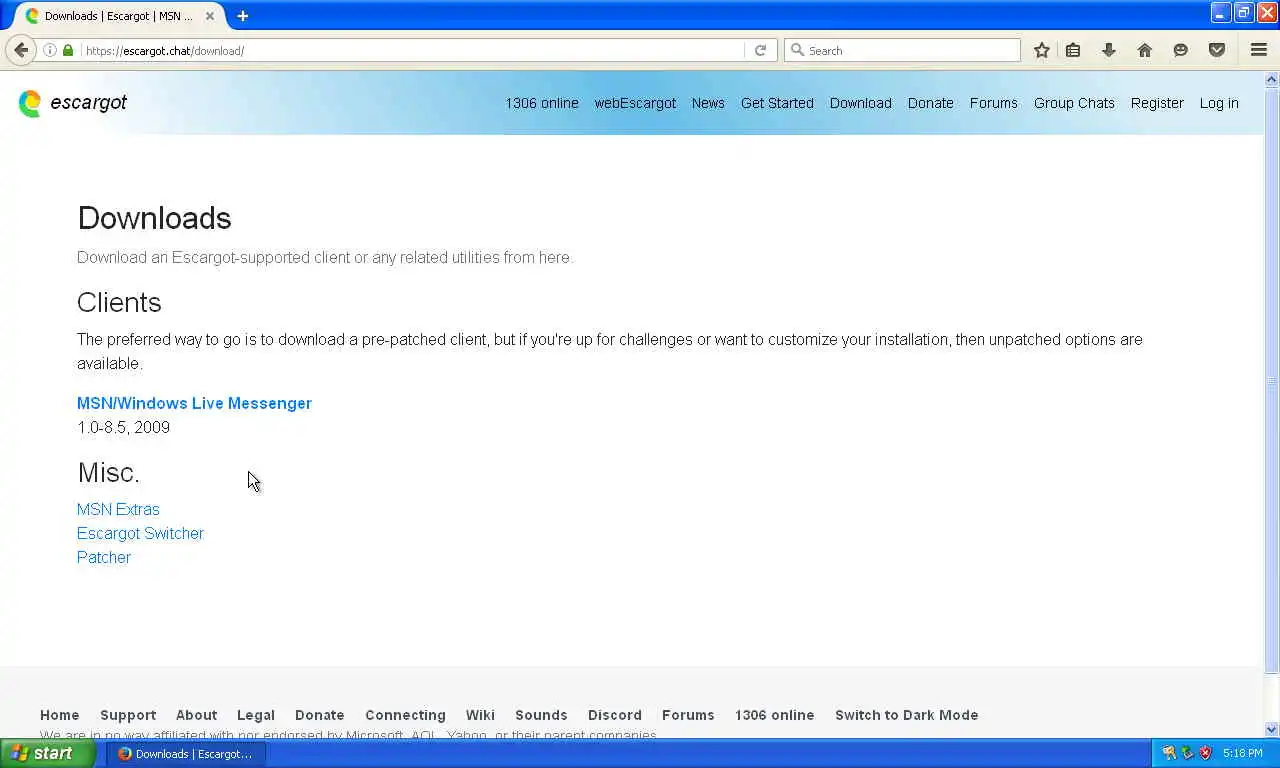The height and width of the screenshot is (768, 1280).
Task: Click the Downloads | Escargot taskbar button
Action: 186,753
